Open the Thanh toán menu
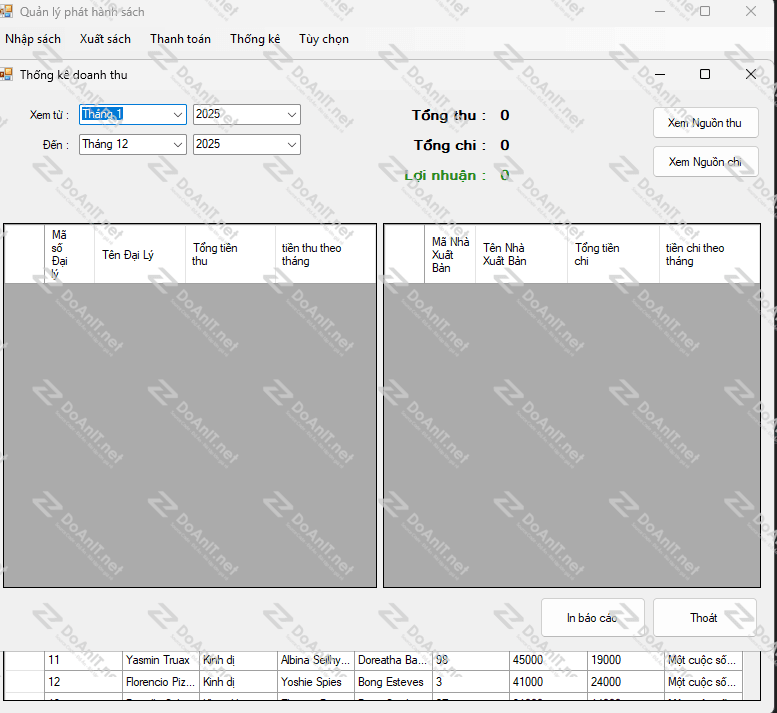Image resolution: width=777 pixels, height=713 pixels. 180,39
